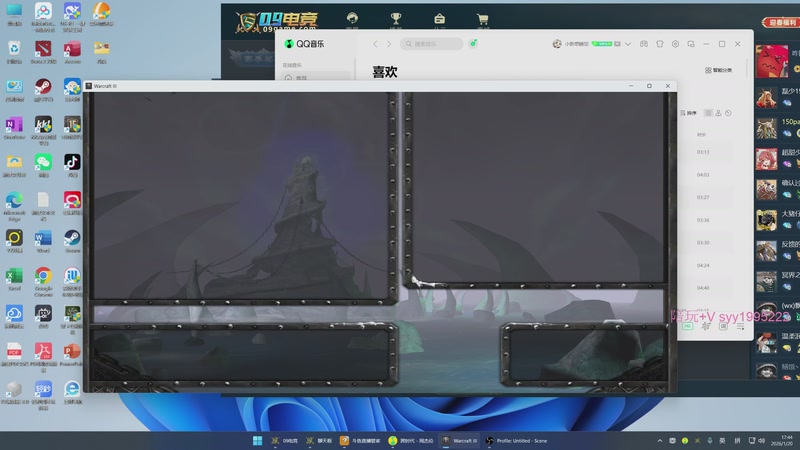Screen dimensions: 800x450
Task: Click the QQ Music search box
Action: coord(432,44)
